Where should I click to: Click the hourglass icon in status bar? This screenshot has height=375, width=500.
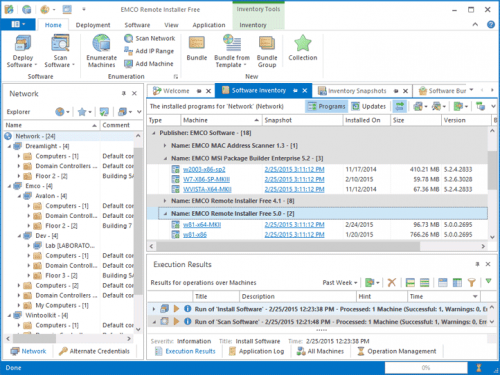[479, 368]
